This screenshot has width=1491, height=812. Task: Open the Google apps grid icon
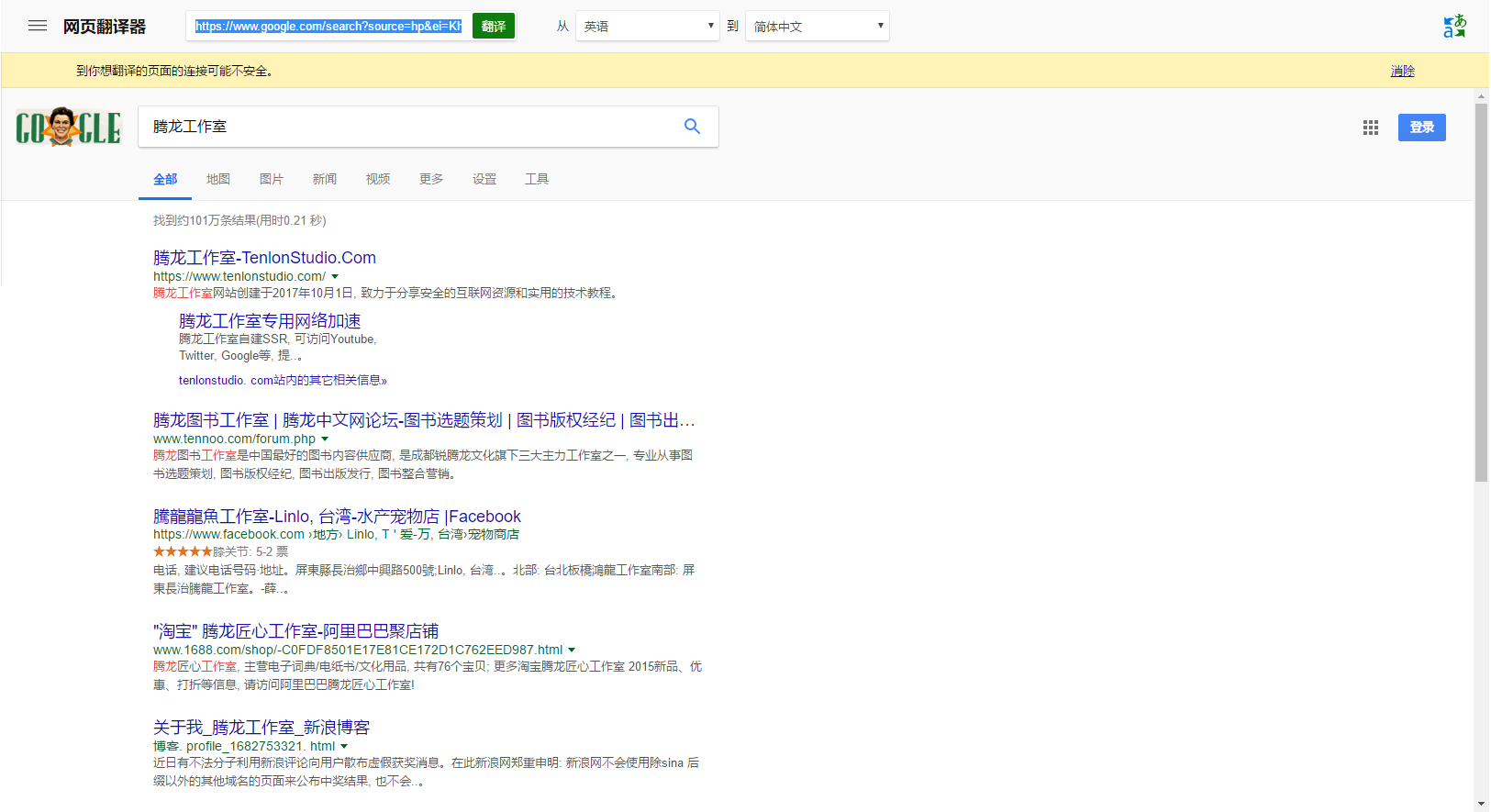[x=1371, y=128]
